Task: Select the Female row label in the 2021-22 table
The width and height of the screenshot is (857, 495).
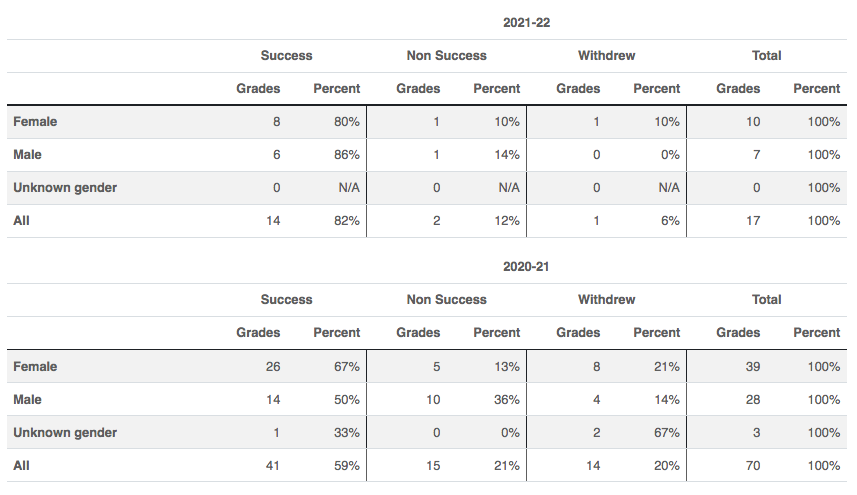Action: point(35,122)
